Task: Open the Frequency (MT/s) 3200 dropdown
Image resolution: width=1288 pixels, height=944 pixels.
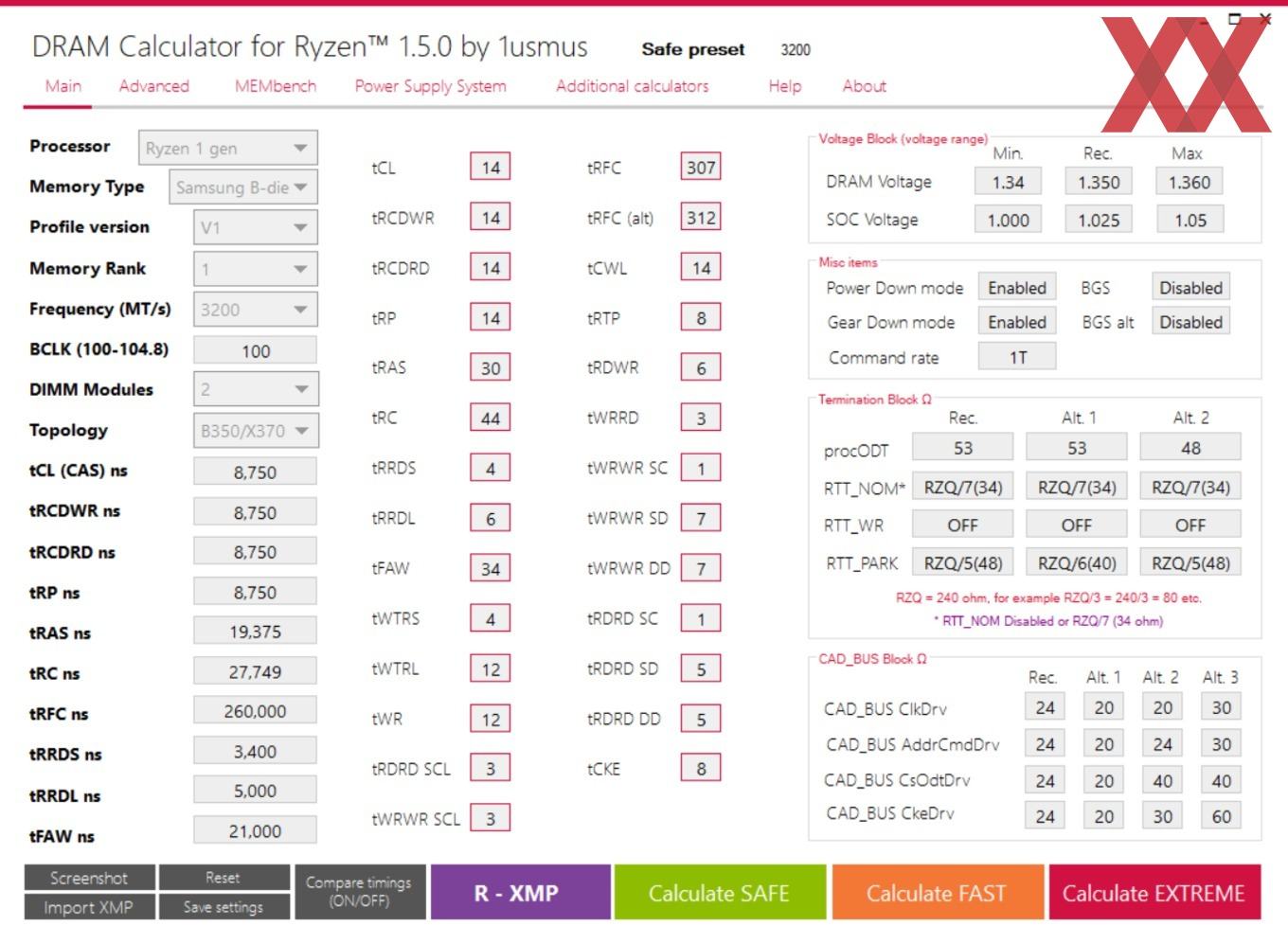Action: pyautogui.click(x=256, y=310)
